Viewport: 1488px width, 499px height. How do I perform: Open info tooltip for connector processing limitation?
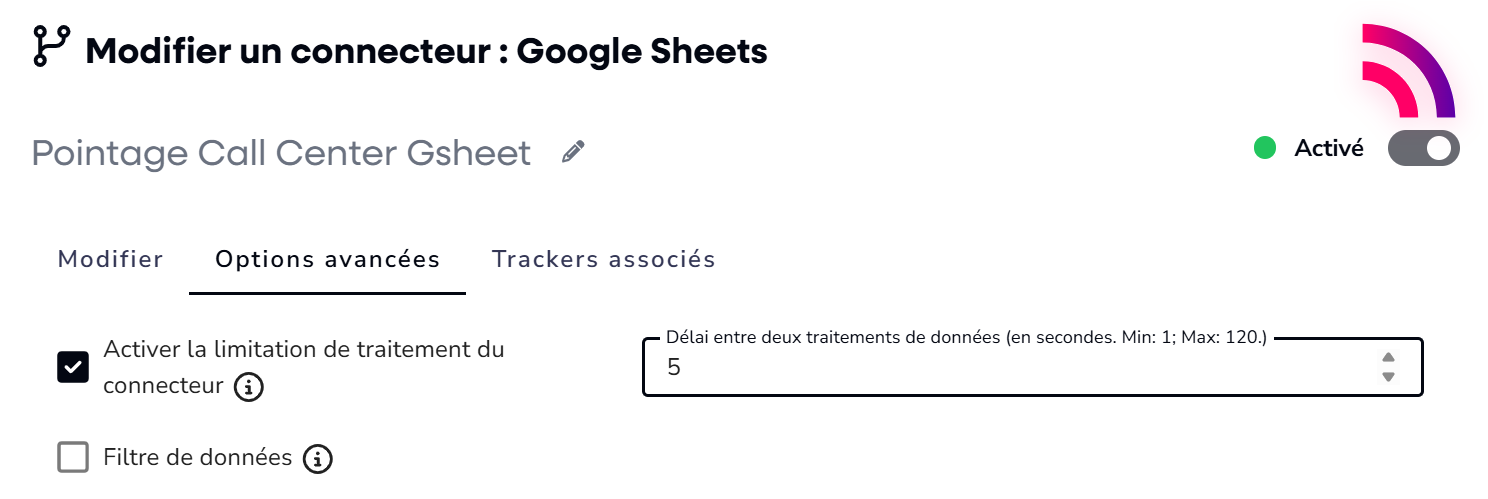248,387
